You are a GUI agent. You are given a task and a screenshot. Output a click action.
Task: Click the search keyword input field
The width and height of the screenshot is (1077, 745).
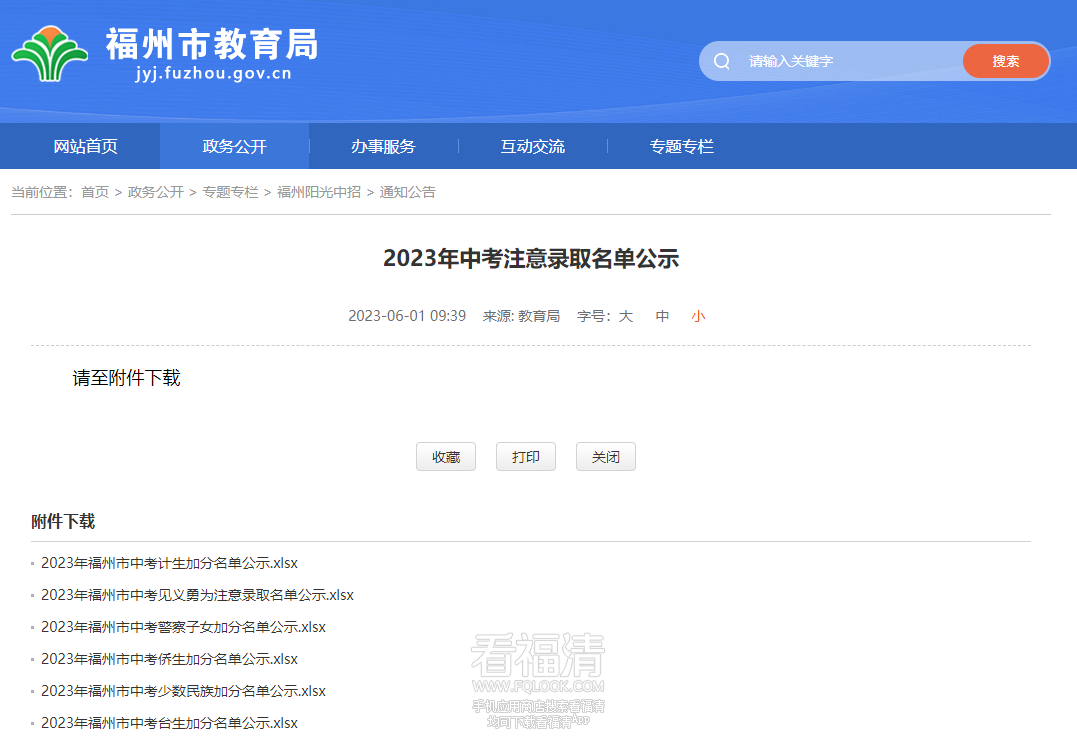tap(850, 61)
